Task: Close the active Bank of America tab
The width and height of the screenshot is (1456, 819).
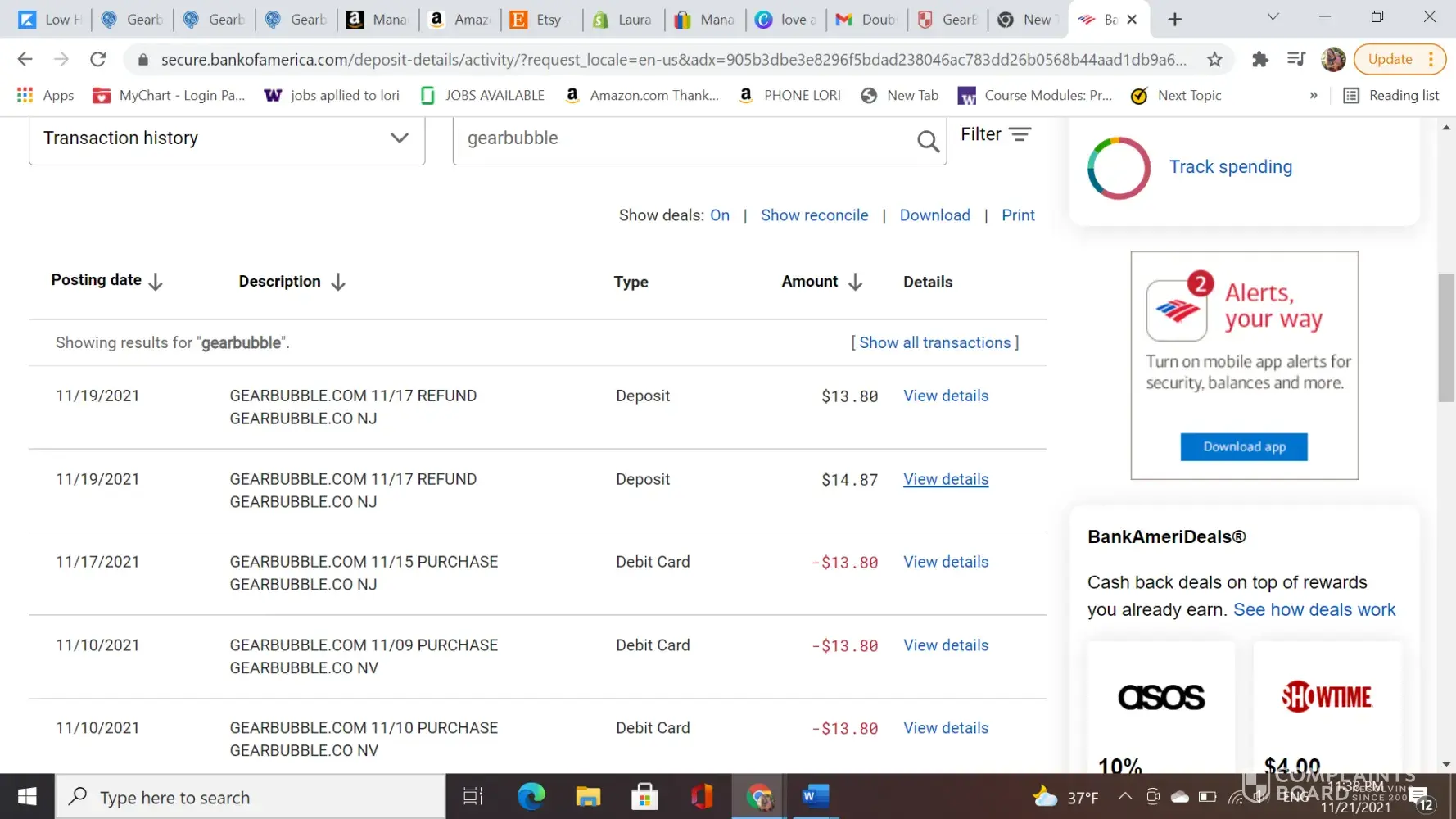Action: [x=1132, y=20]
